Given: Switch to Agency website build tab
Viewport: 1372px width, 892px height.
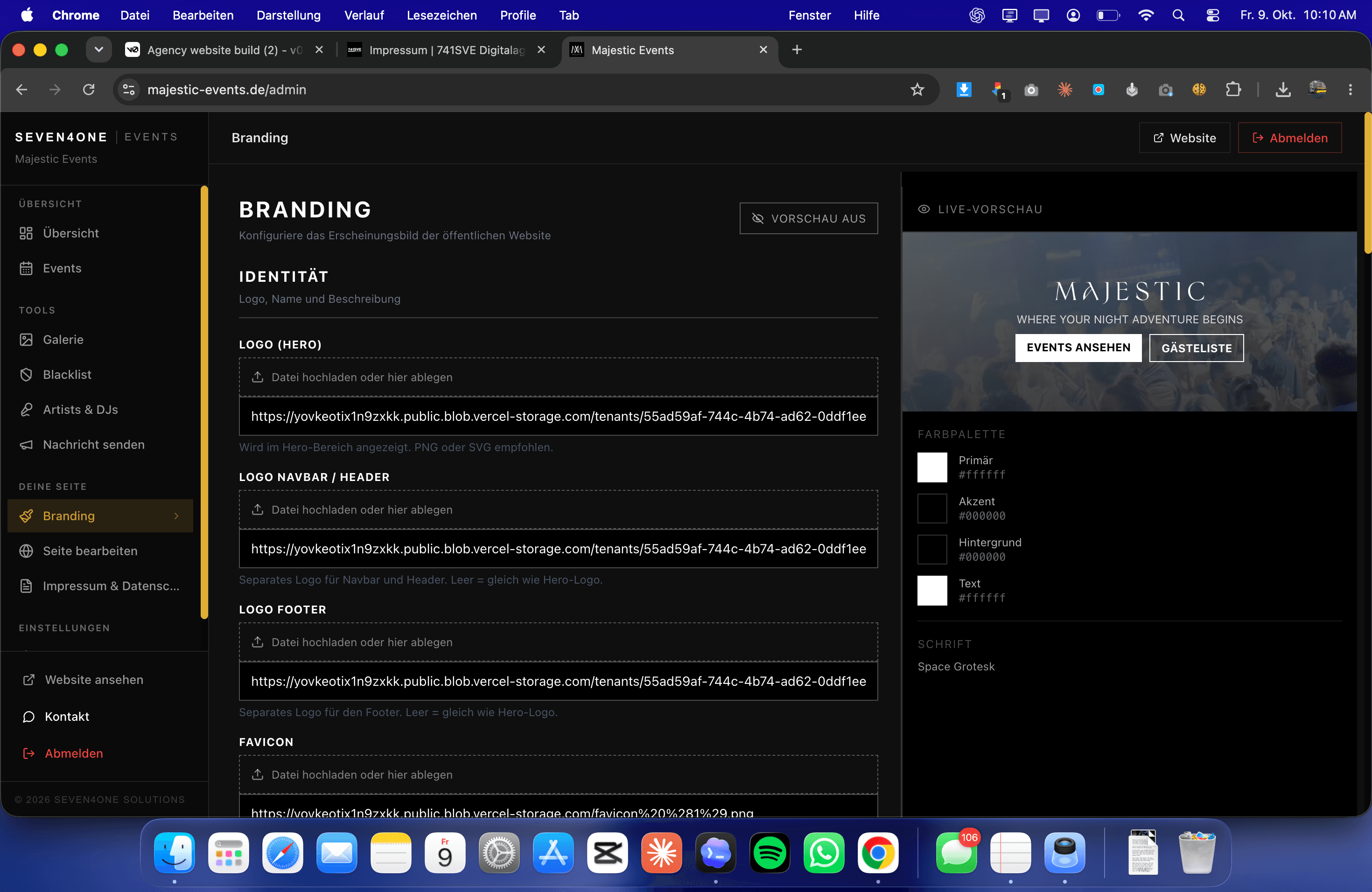Looking at the screenshot, I should [224, 50].
